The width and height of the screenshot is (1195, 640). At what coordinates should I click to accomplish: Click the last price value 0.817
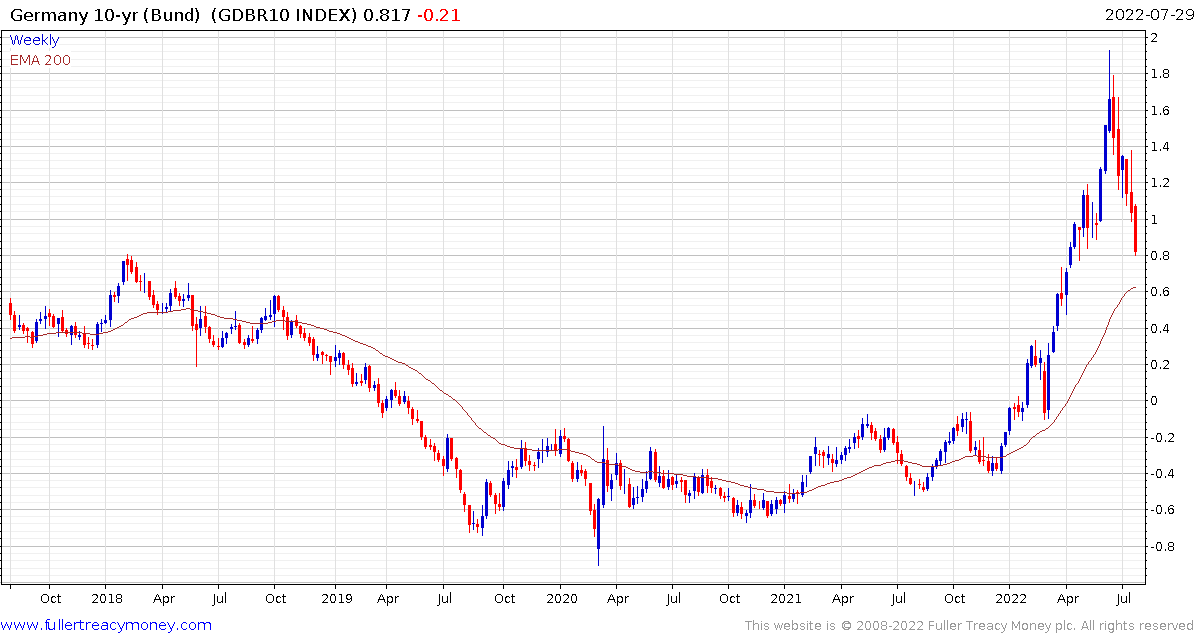385,15
